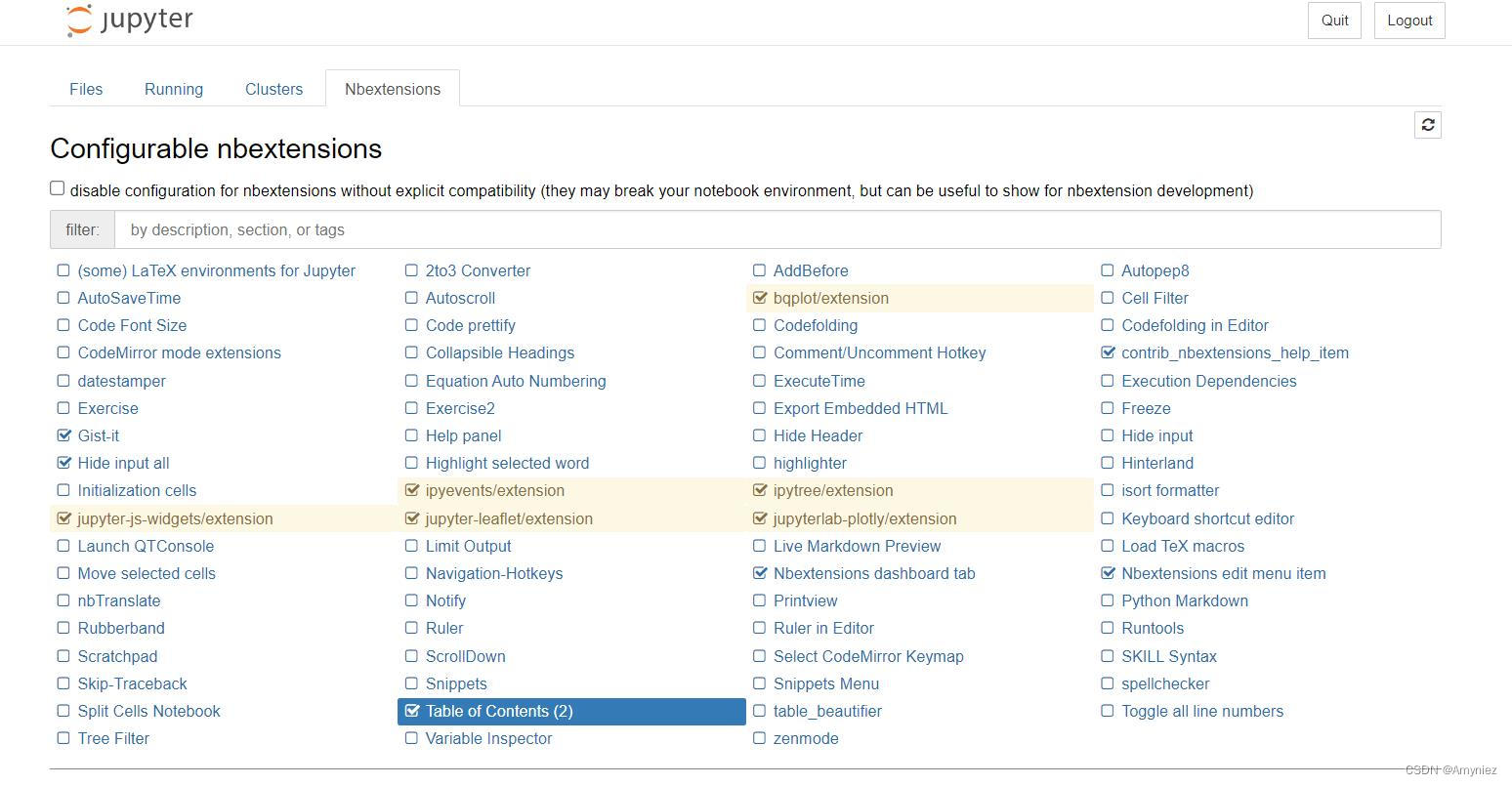Open the Export Embedded HTML link
The image size is (1512, 786).
tap(861, 408)
